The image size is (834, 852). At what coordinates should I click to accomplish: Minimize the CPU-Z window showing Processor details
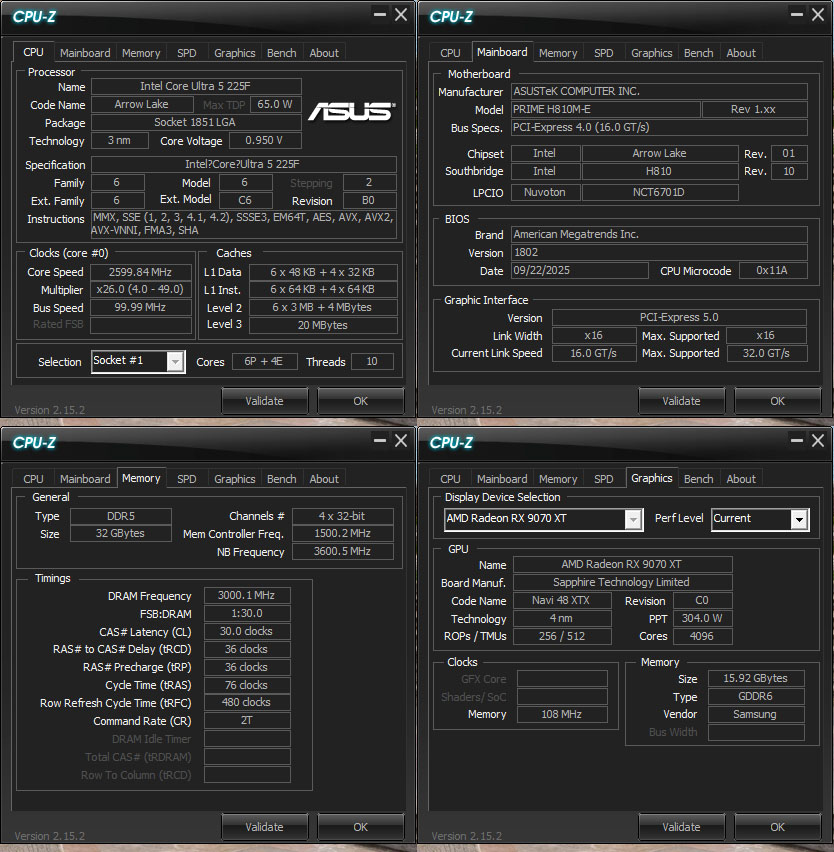pos(379,15)
